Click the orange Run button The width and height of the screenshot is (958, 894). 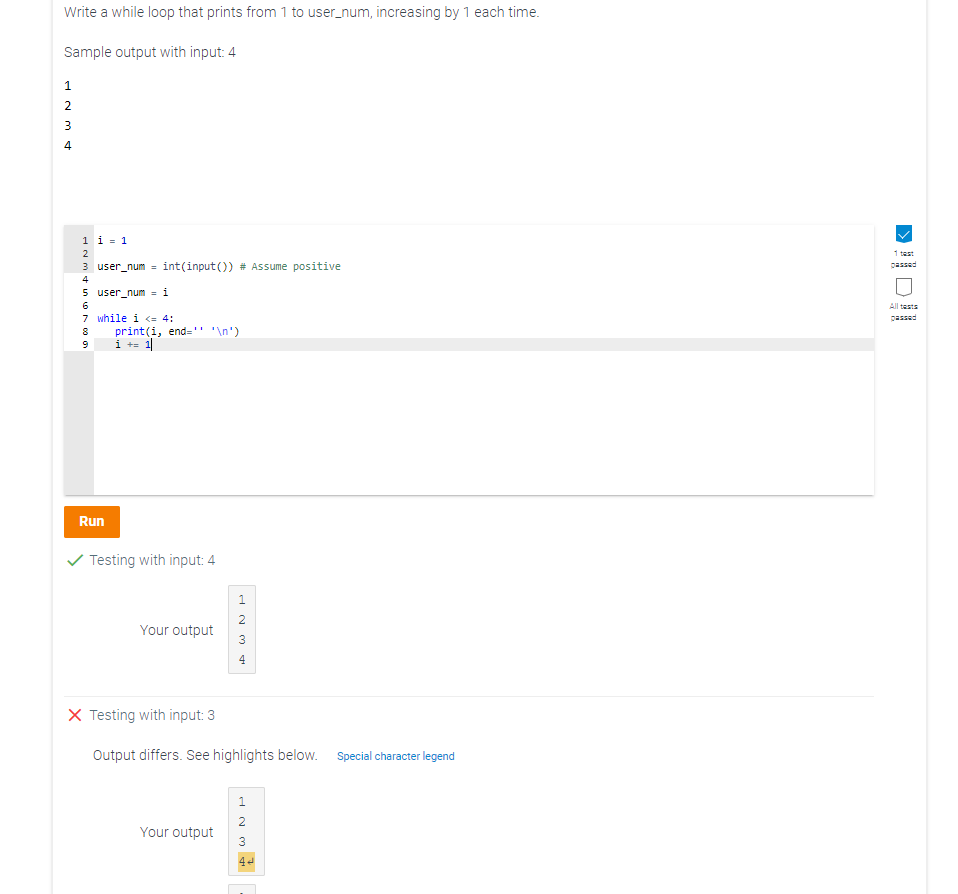91,521
